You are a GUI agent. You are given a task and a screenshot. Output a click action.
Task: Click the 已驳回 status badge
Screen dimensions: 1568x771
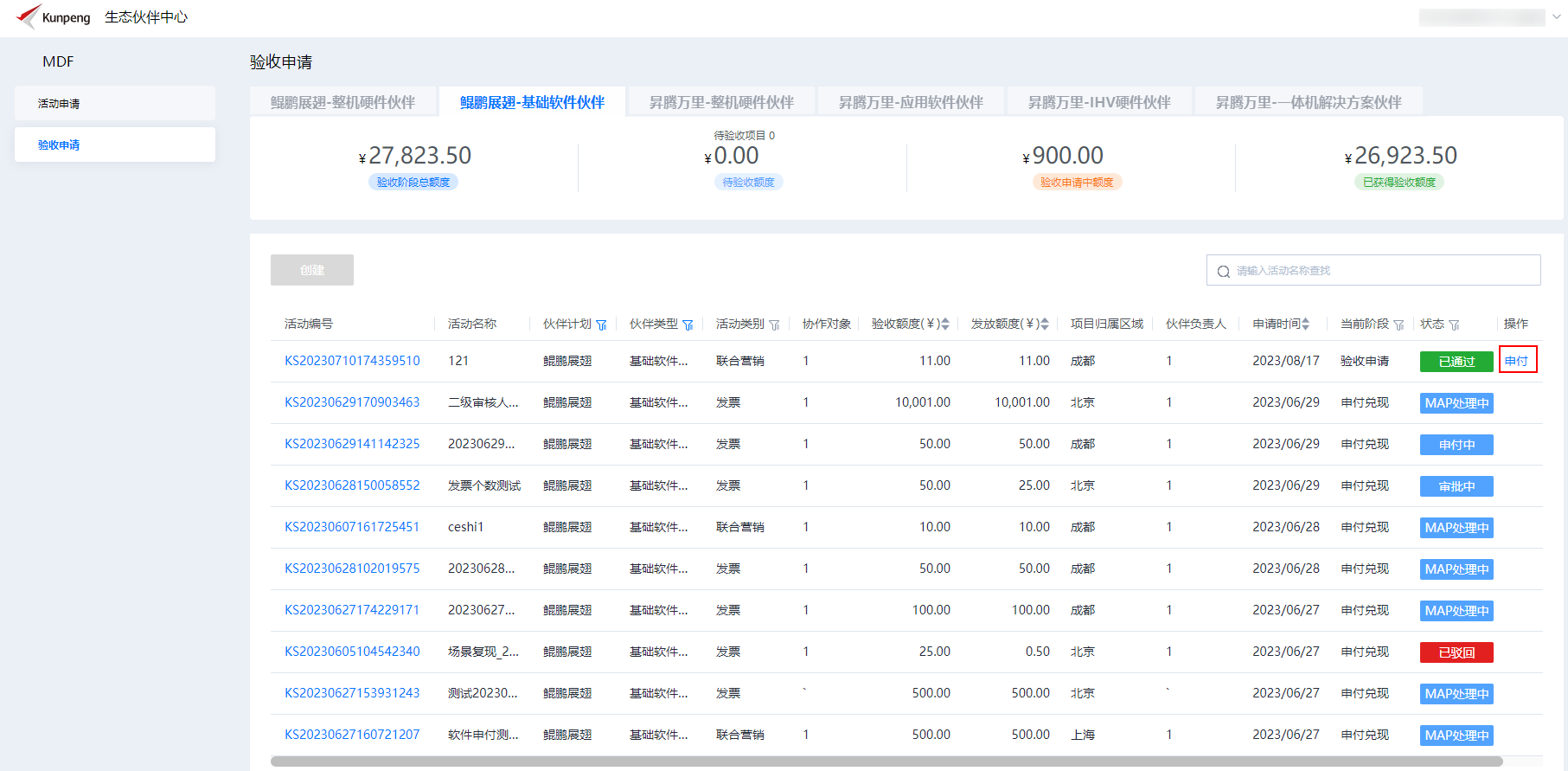pos(1456,652)
